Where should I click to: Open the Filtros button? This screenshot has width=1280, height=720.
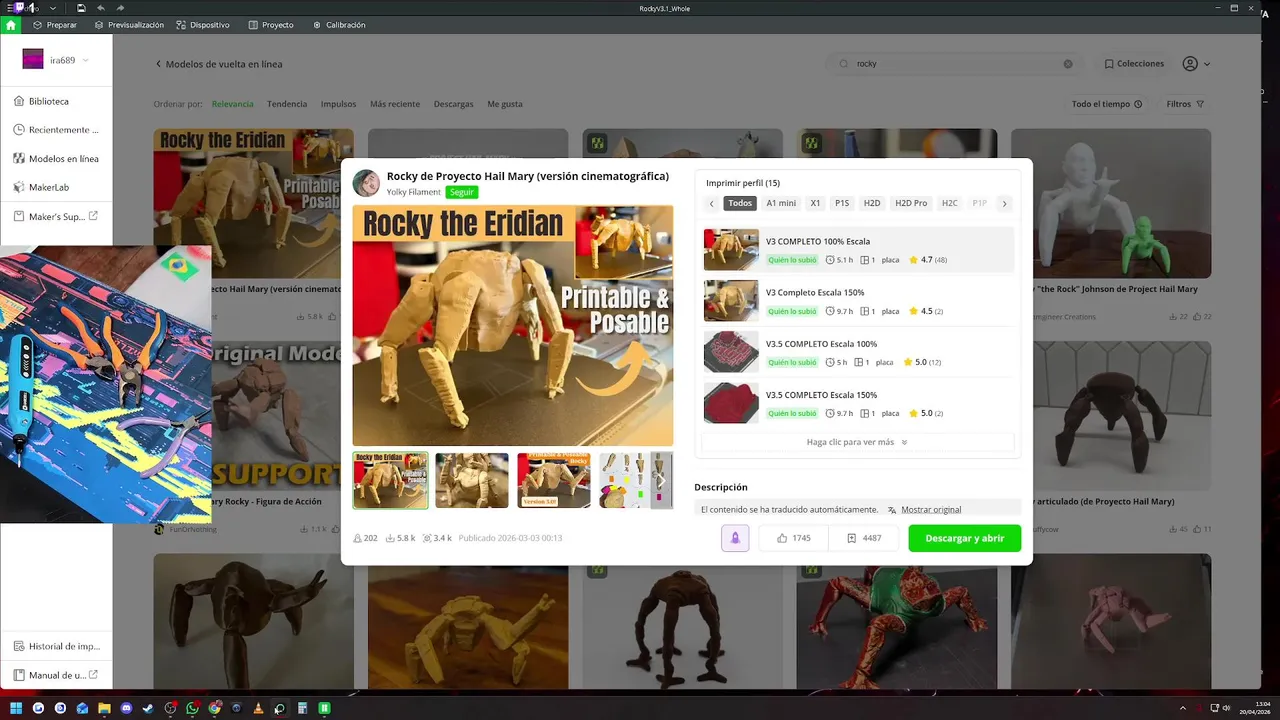click(x=1185, y=104)
